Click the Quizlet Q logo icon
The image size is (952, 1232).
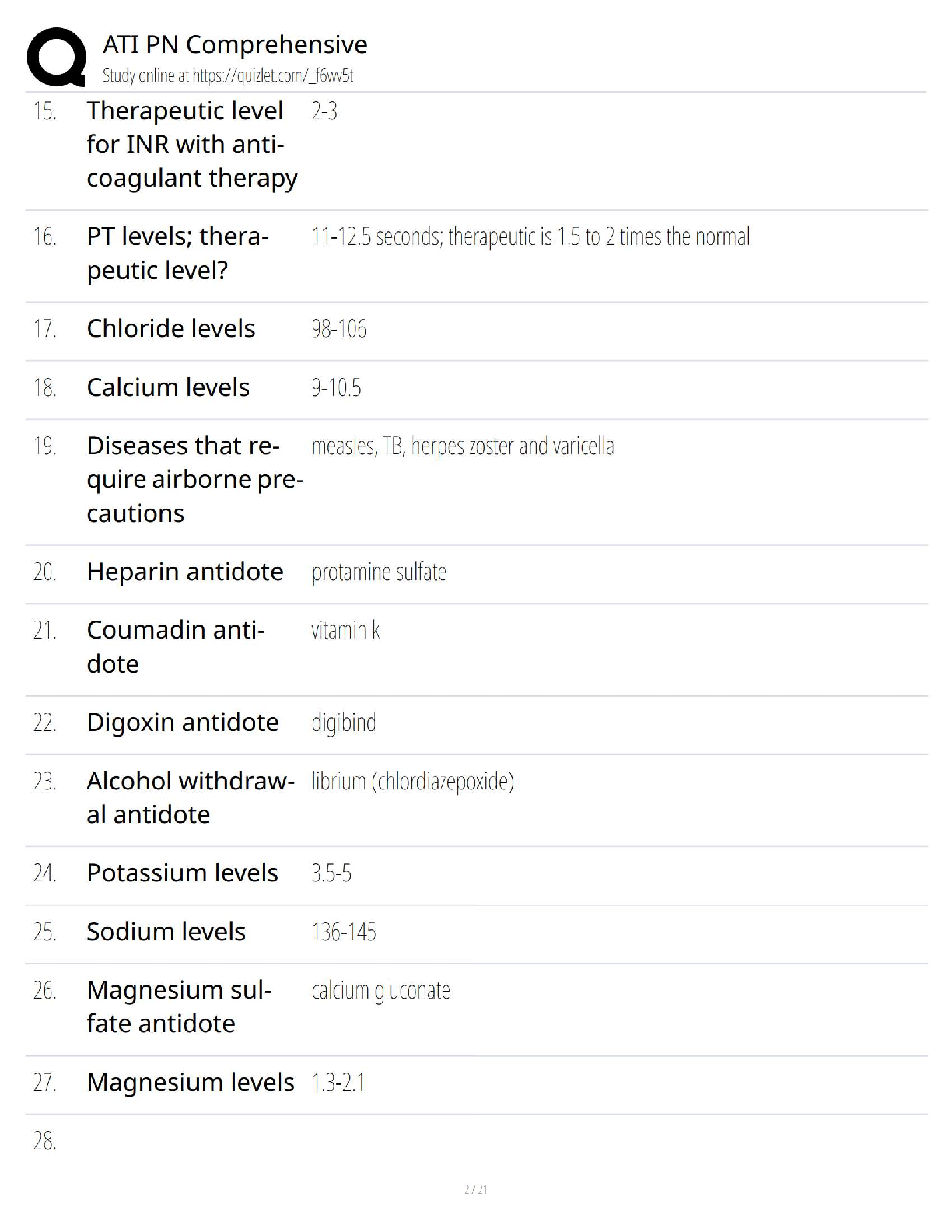pos(56,56)
